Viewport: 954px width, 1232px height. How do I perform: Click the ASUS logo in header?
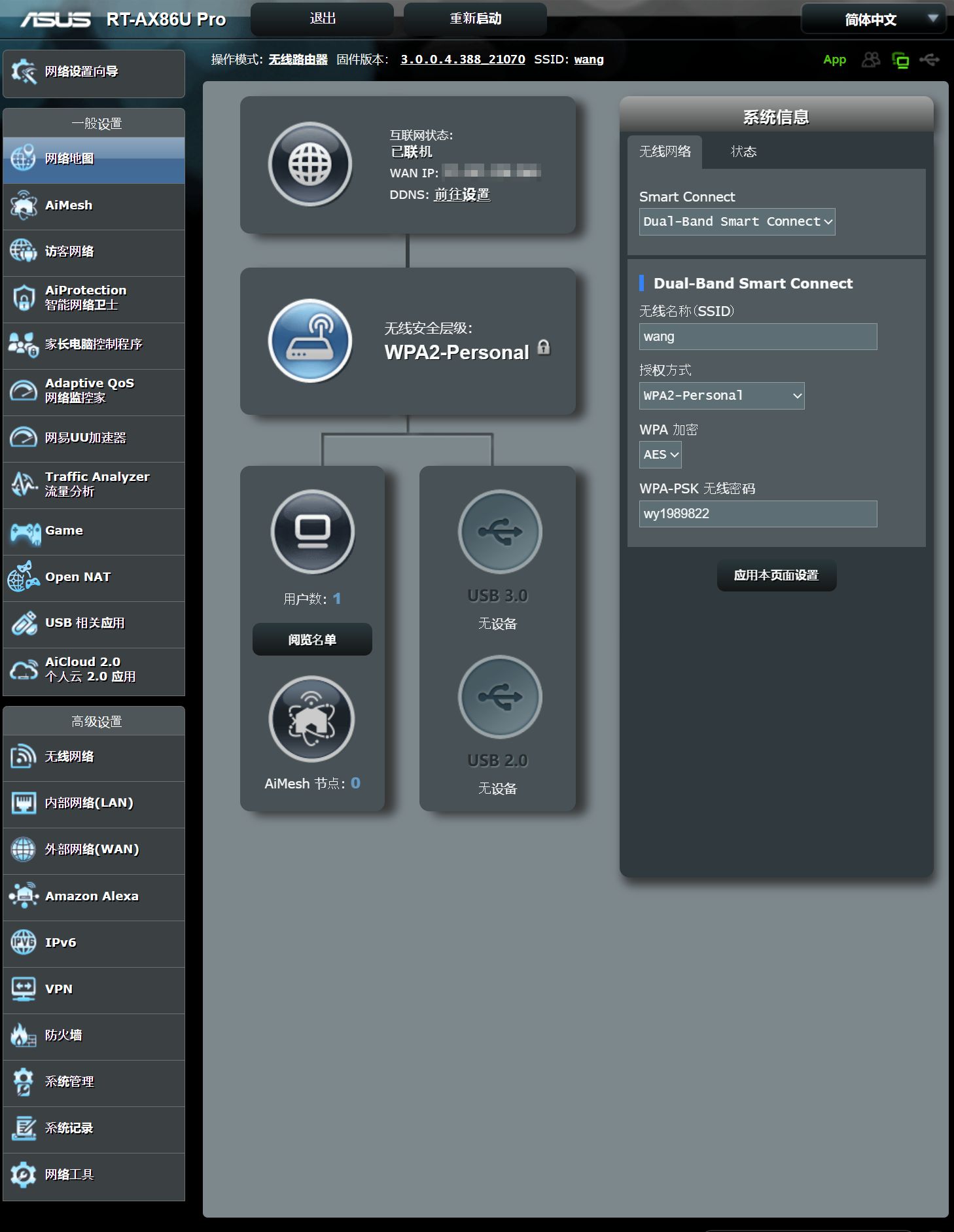56,20
